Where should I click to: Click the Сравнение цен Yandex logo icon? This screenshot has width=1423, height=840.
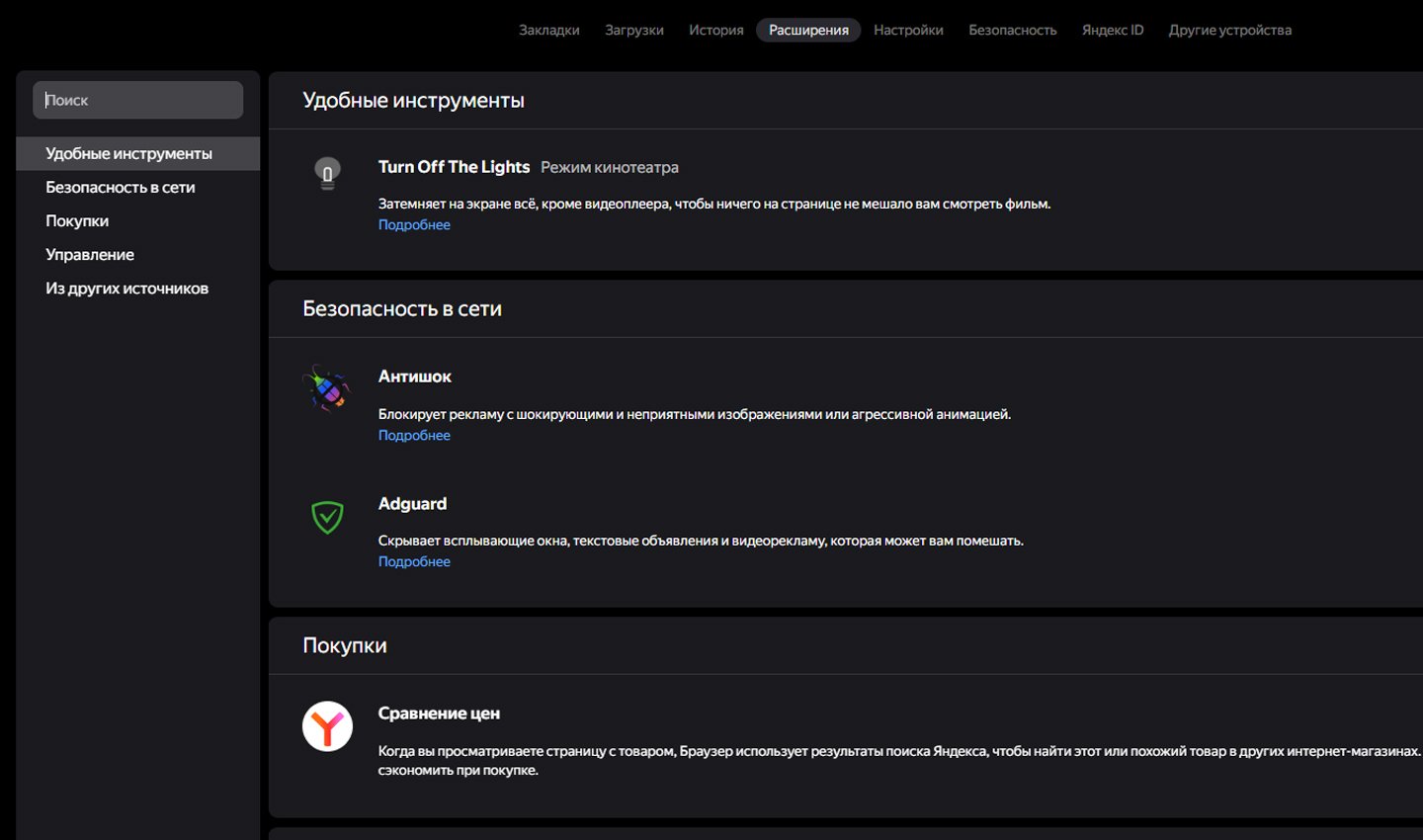click(x=327, y=726)
